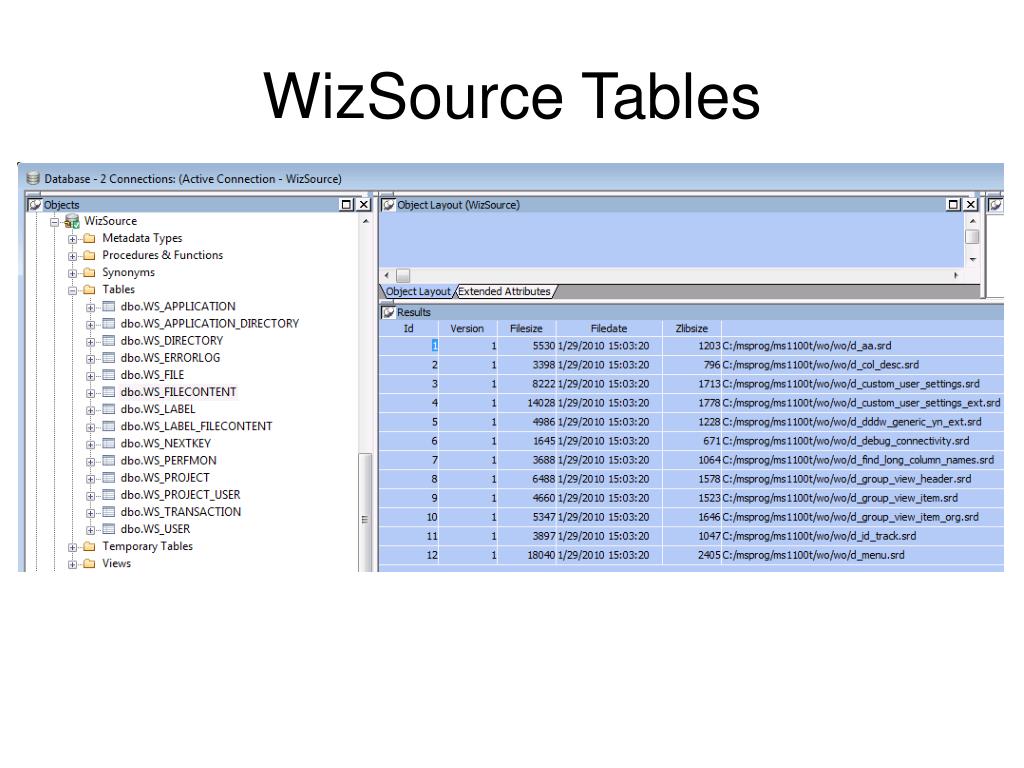This screenshot has height=768, width=1024.
Task: Select the dbo.WS_PERFMON table label
Action: (168, 460)
